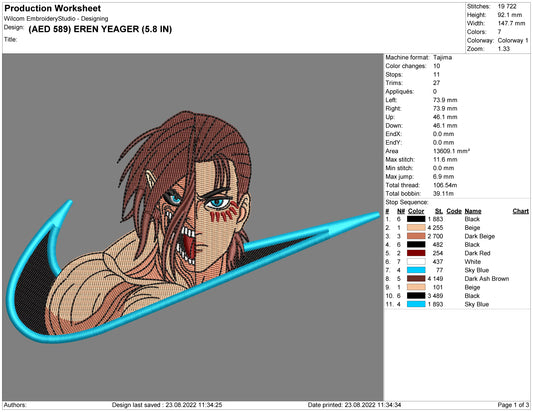Click the Code column header
Image resolution: width=533 pixels, height=412 pixels.
pos(454,211)
